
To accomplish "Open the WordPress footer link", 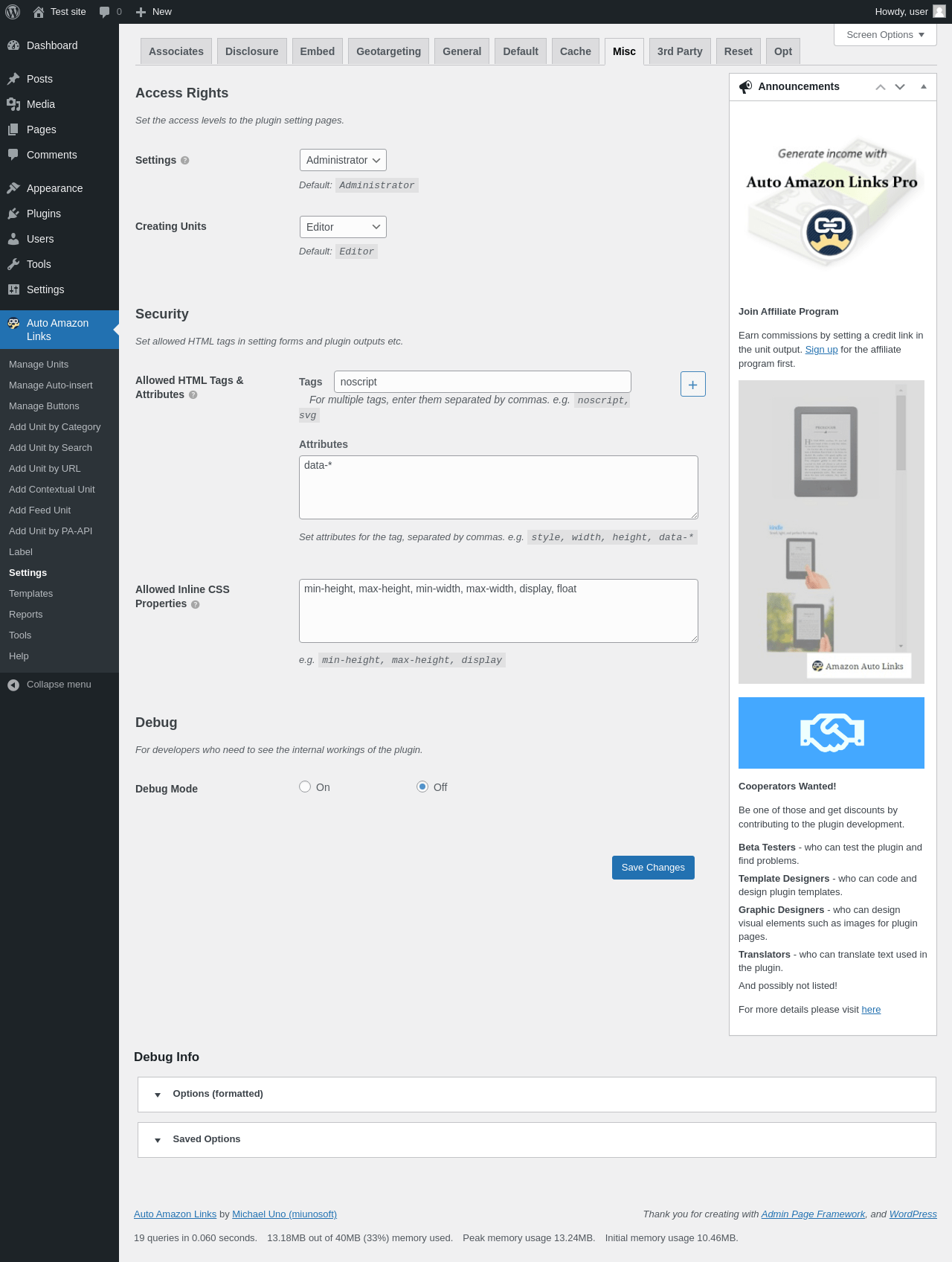I will pyautogui.click(x=913, y=1214).
